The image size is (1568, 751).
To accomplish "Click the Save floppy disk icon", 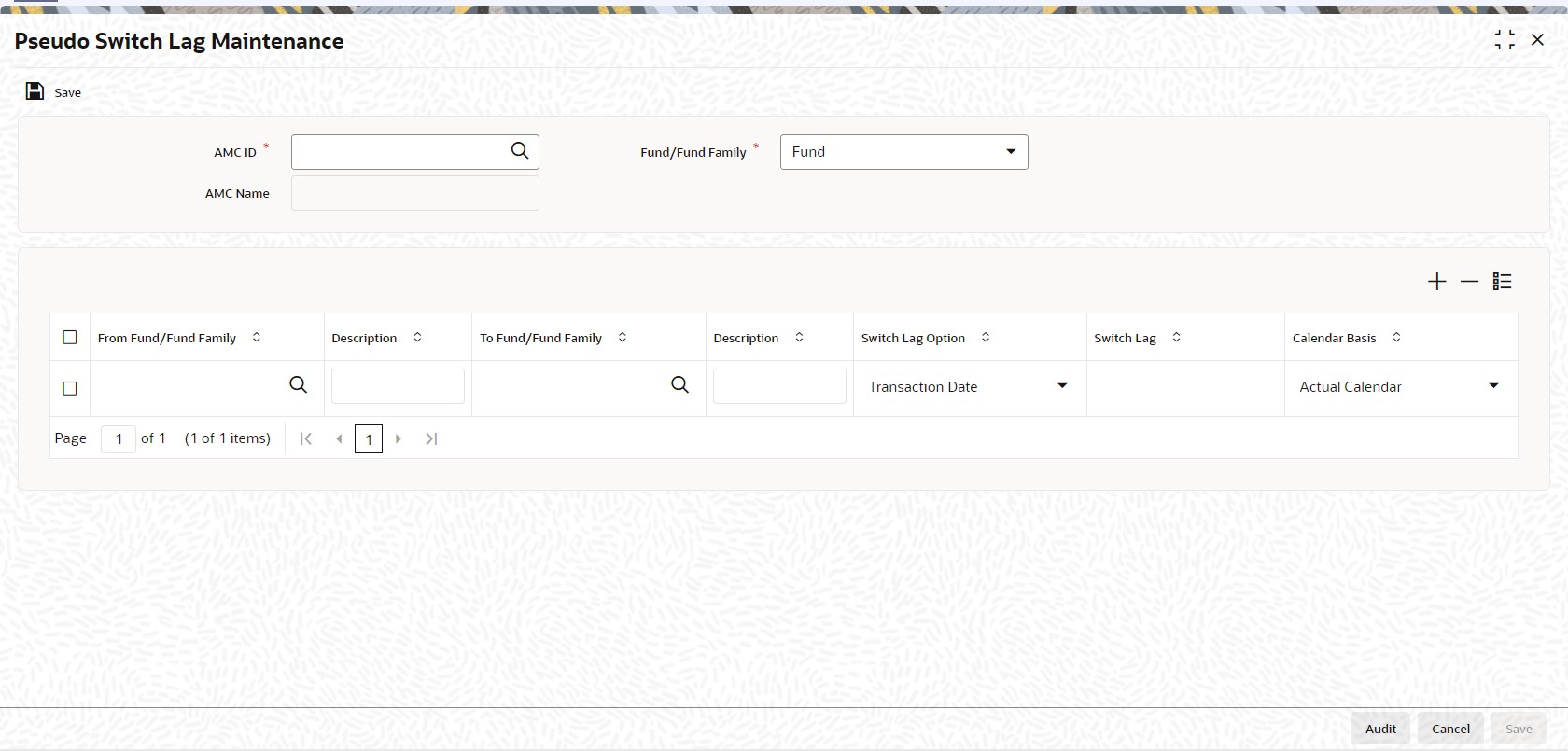I will tap(35, 90).
